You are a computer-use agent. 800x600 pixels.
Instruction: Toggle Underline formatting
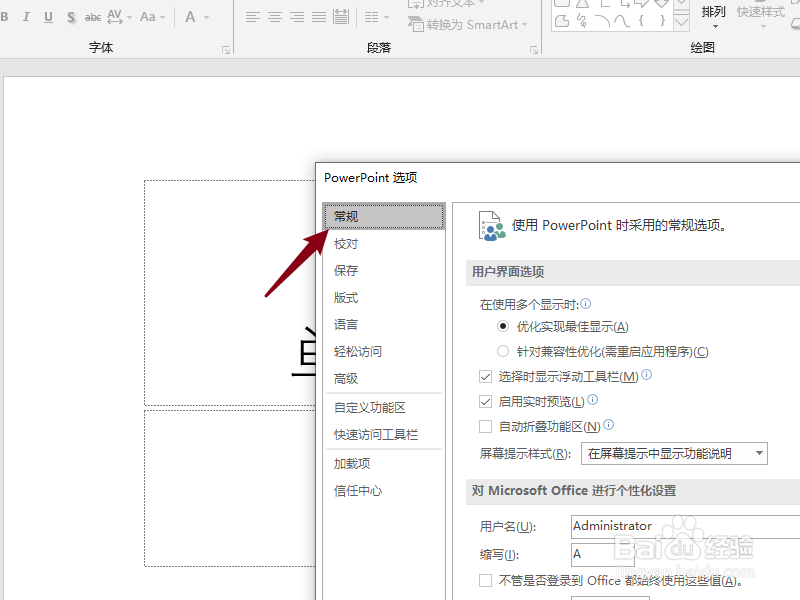48,17
